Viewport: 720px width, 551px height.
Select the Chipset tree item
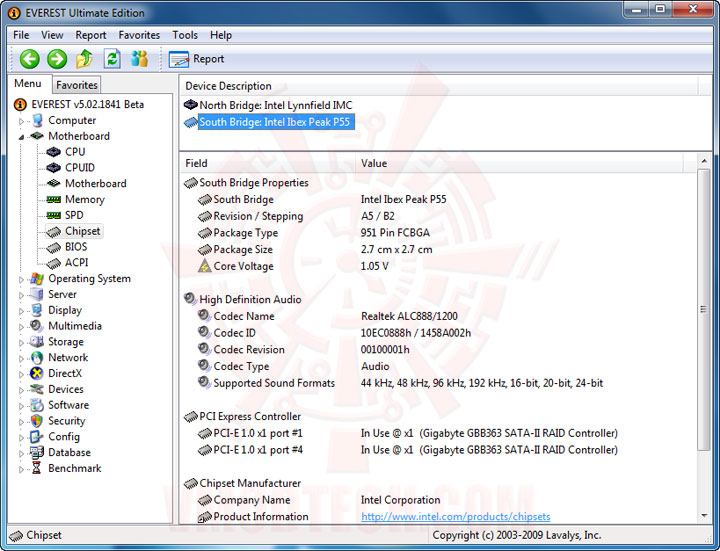tap(82, 231)
